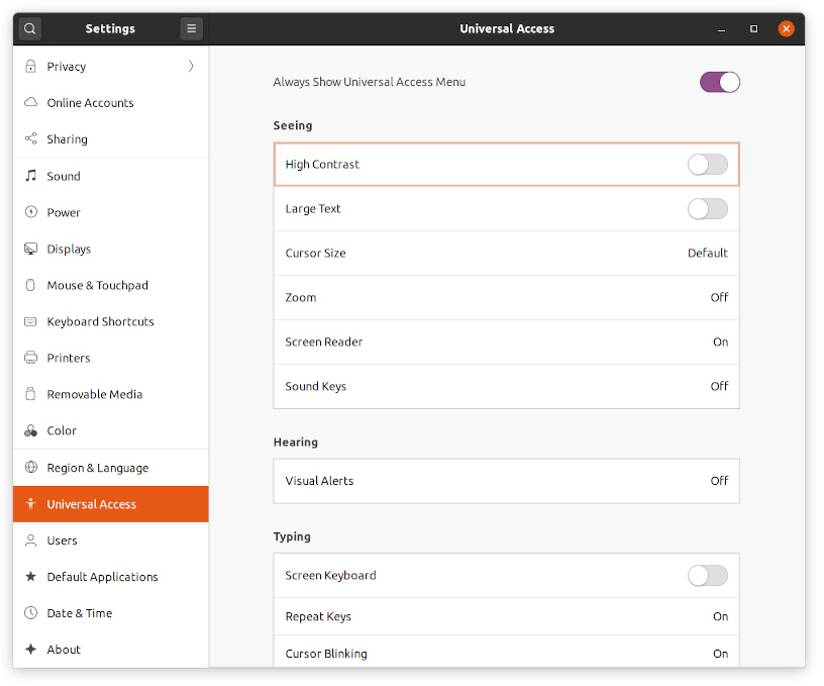Viewport: 824px width, 686px height.
Task: Click the Keyboard Shortcuts icon
Action: 31,321
